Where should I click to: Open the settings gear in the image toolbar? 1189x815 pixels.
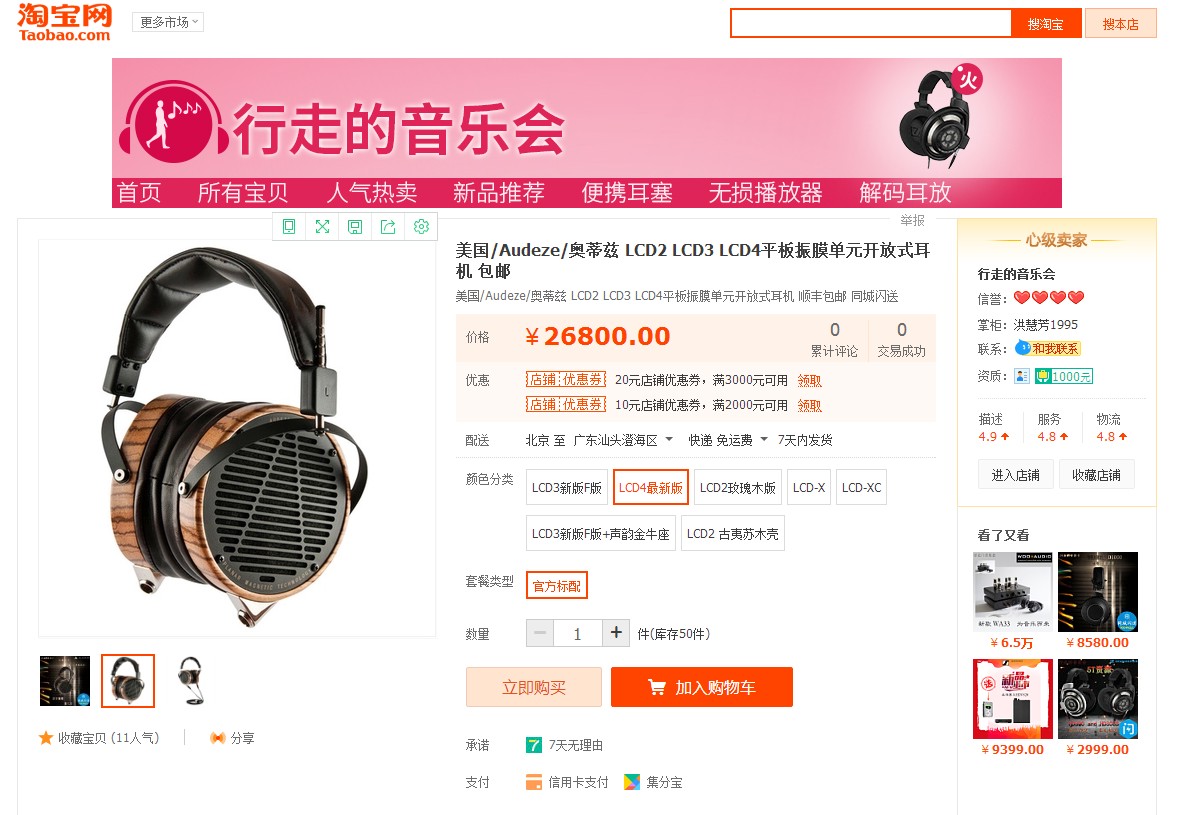click(422, 227)
